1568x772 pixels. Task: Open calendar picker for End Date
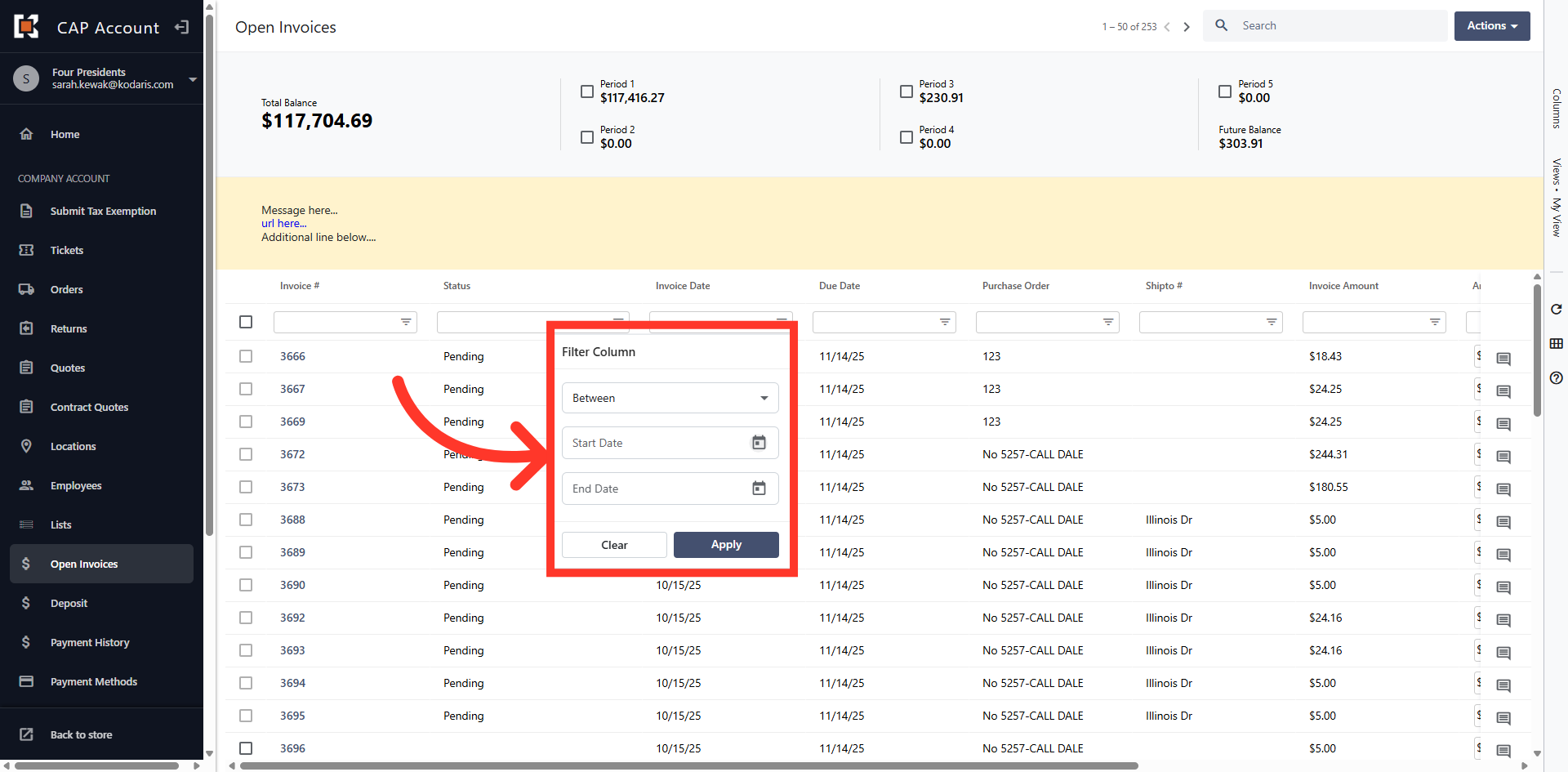(759, 489)
